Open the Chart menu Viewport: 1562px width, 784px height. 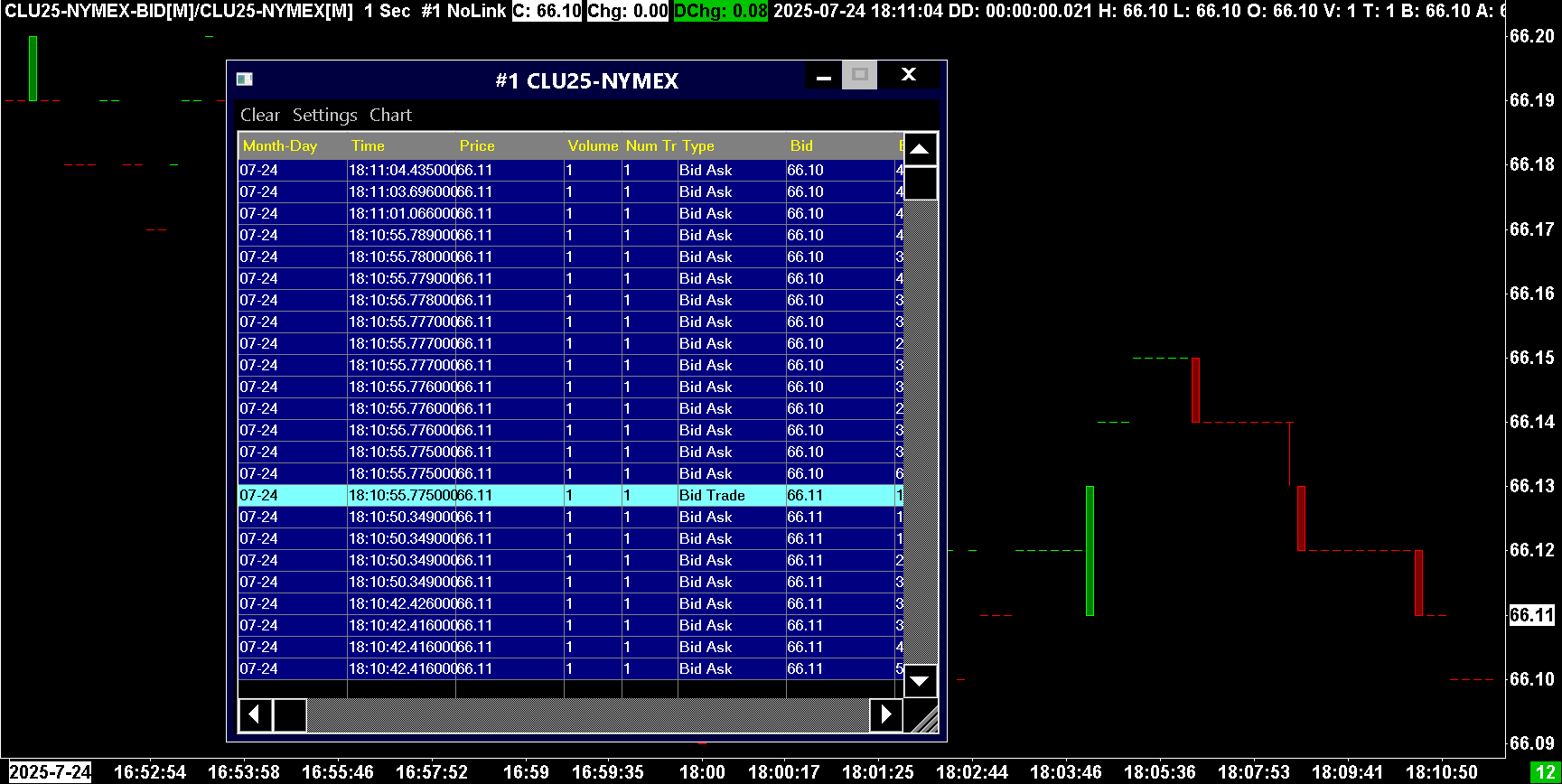[x=390, y=116]
